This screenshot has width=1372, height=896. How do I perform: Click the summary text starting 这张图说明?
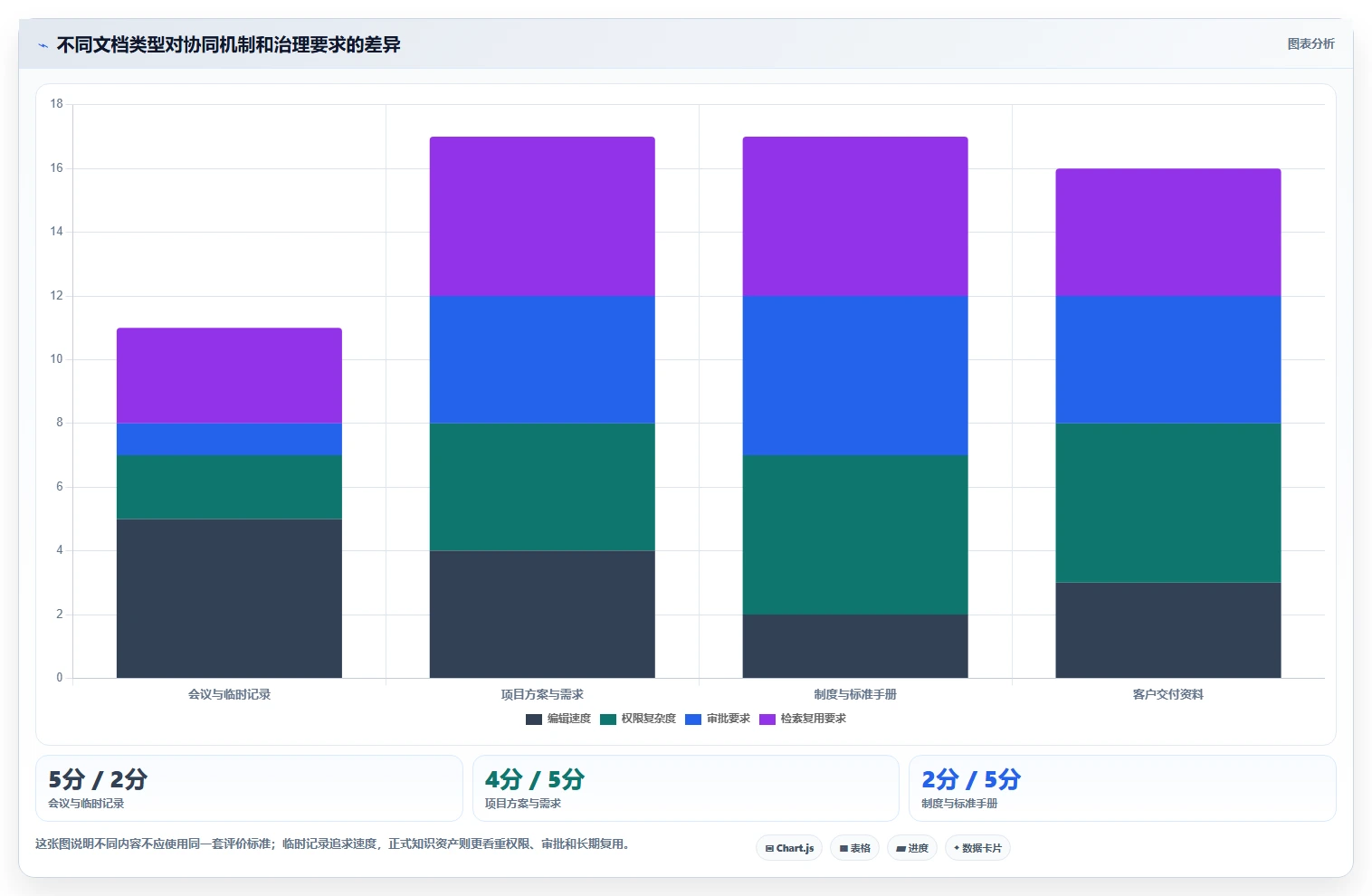(332, 844)
